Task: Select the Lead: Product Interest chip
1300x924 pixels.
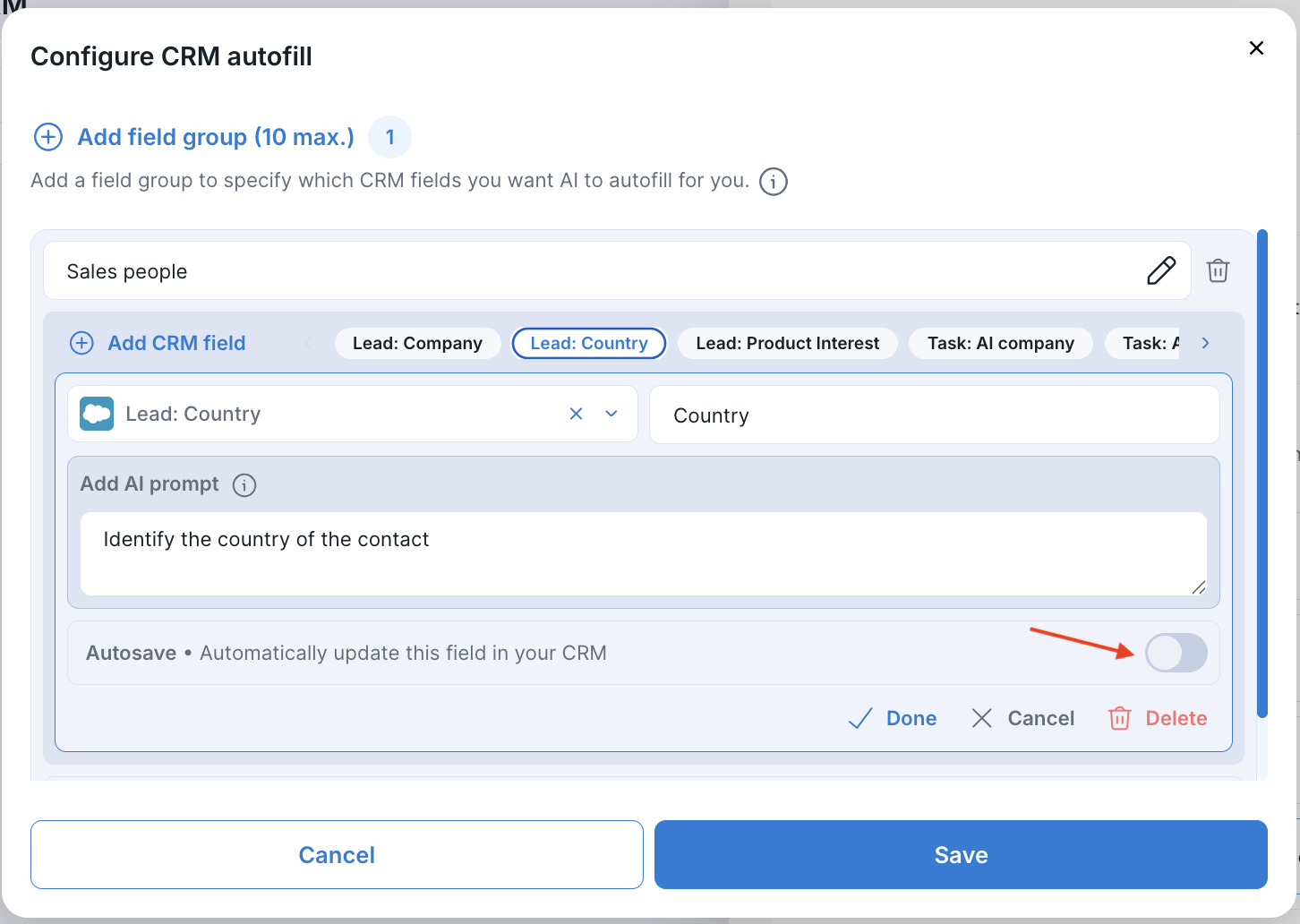Action: tap(787, 343)
